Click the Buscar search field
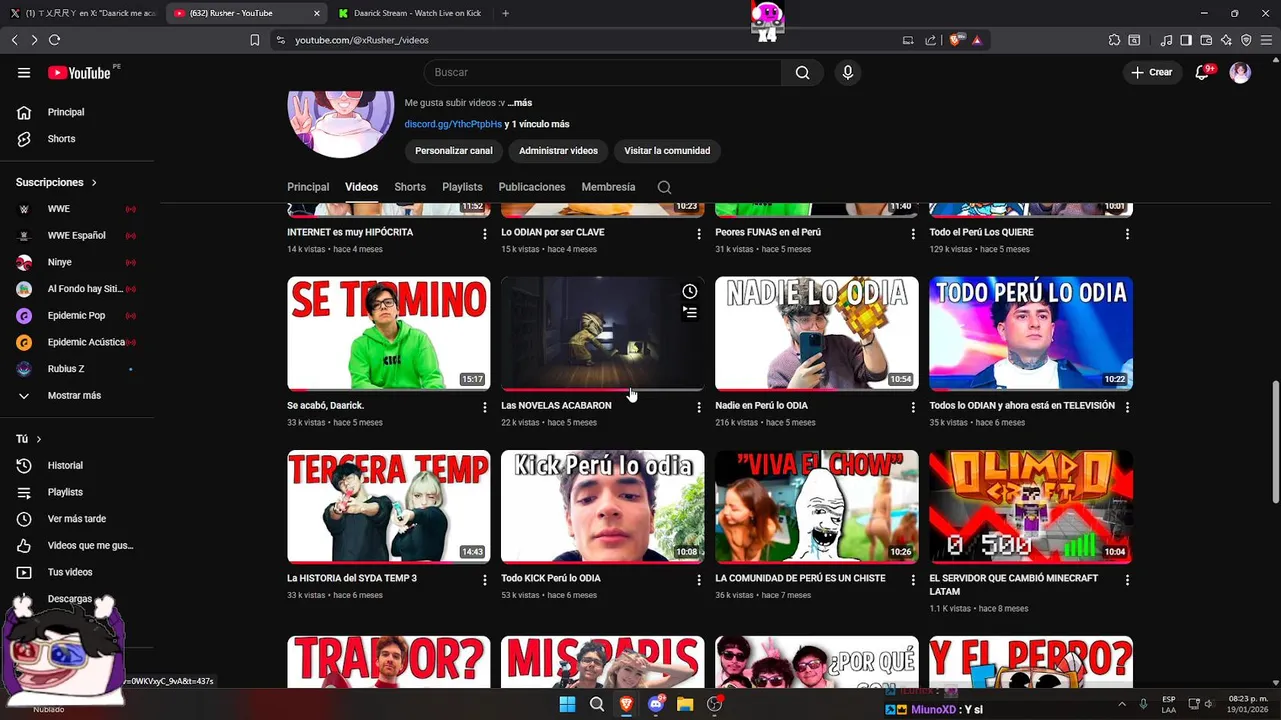This screenshot has height=720, width=1281. click(x=602, y=72)
